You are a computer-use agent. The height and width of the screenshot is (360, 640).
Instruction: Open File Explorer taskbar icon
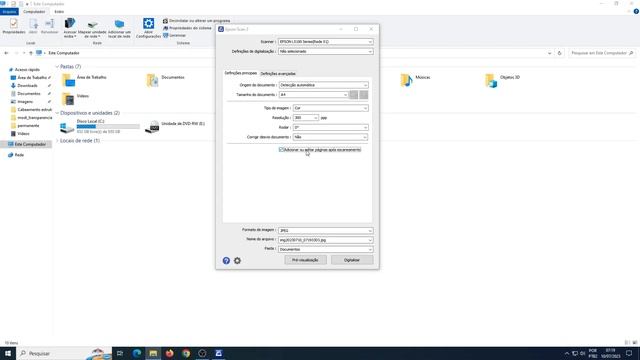pos(153,353)
